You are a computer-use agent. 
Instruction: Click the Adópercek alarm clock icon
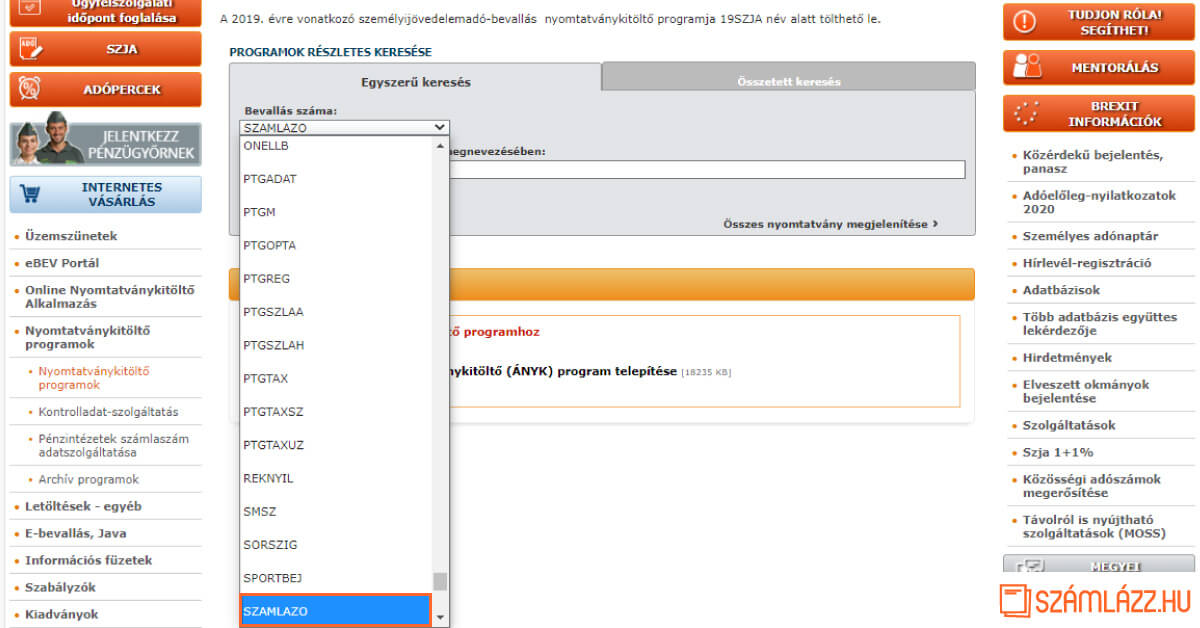point(30,89)
